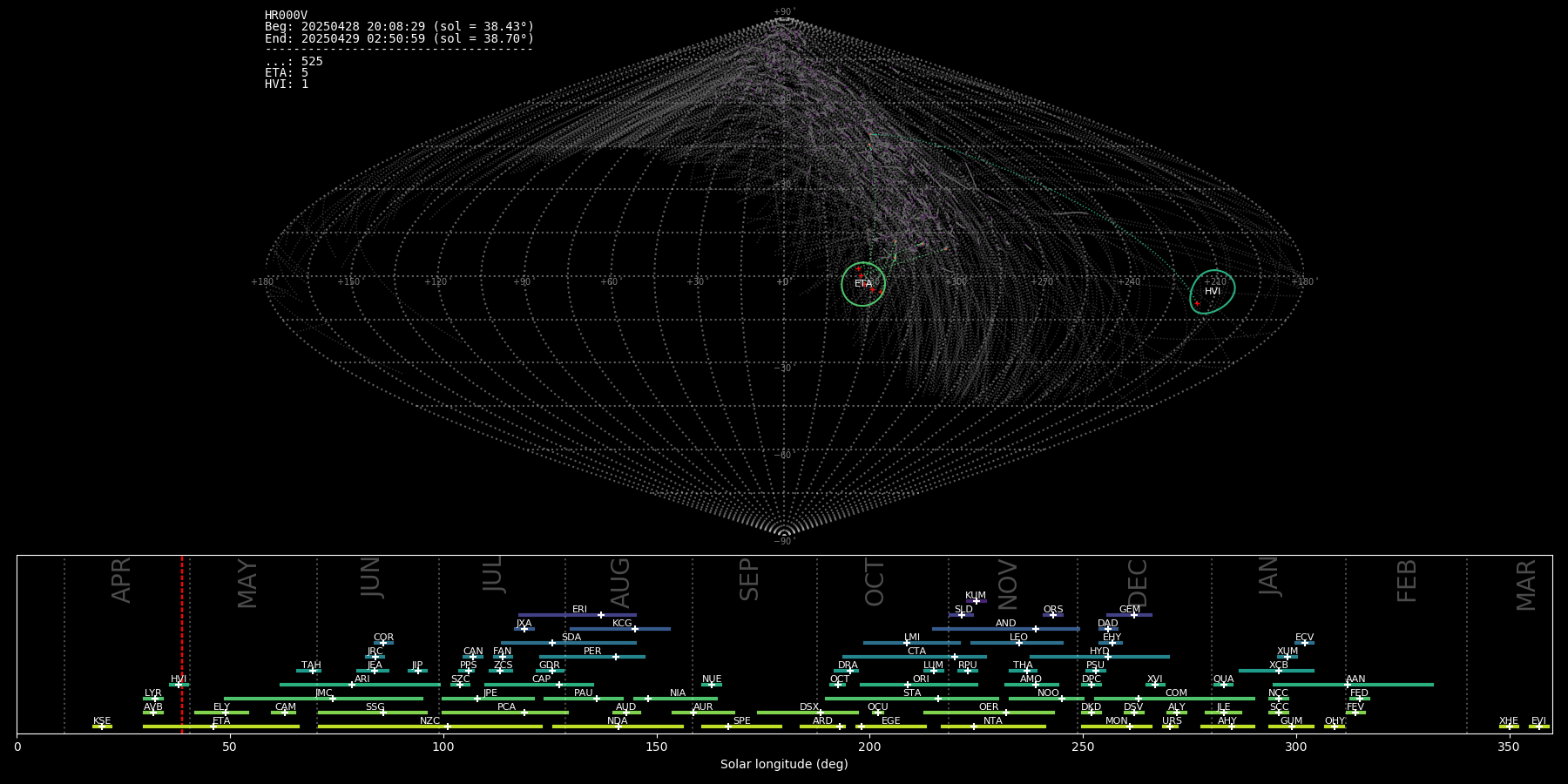The width and height of the screenshot is (1568, 784).
Task: Click the APR month label
Action: (x=122, y=580)
